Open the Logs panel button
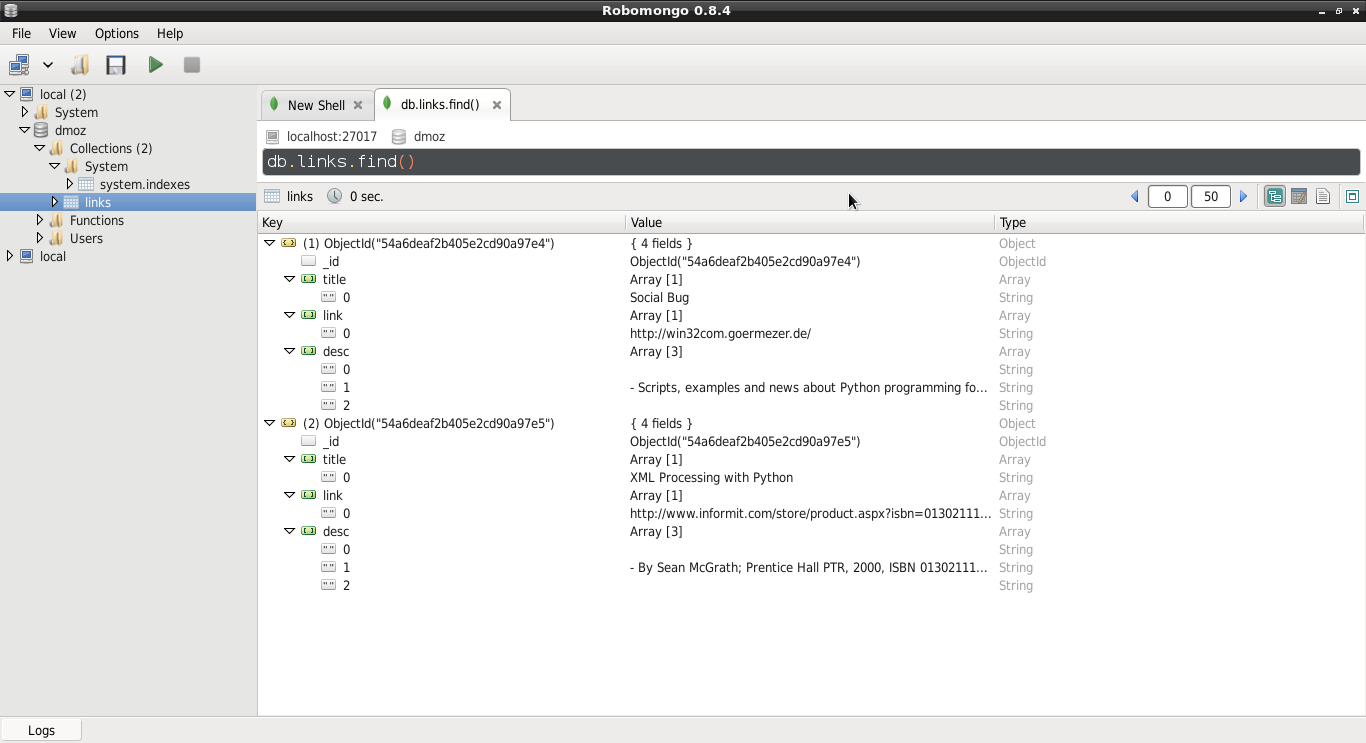The image size is (1366, 743). [x=41, y=730]
